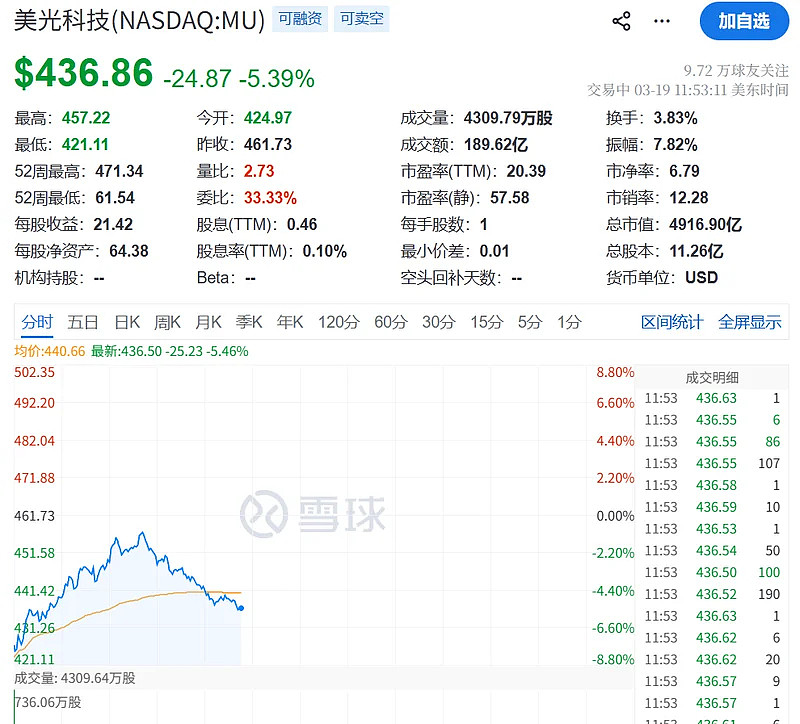Click the stock title 美光科技(NASDAQ:MU)
This screenshot has width=800, height=724.
[139, 21]
